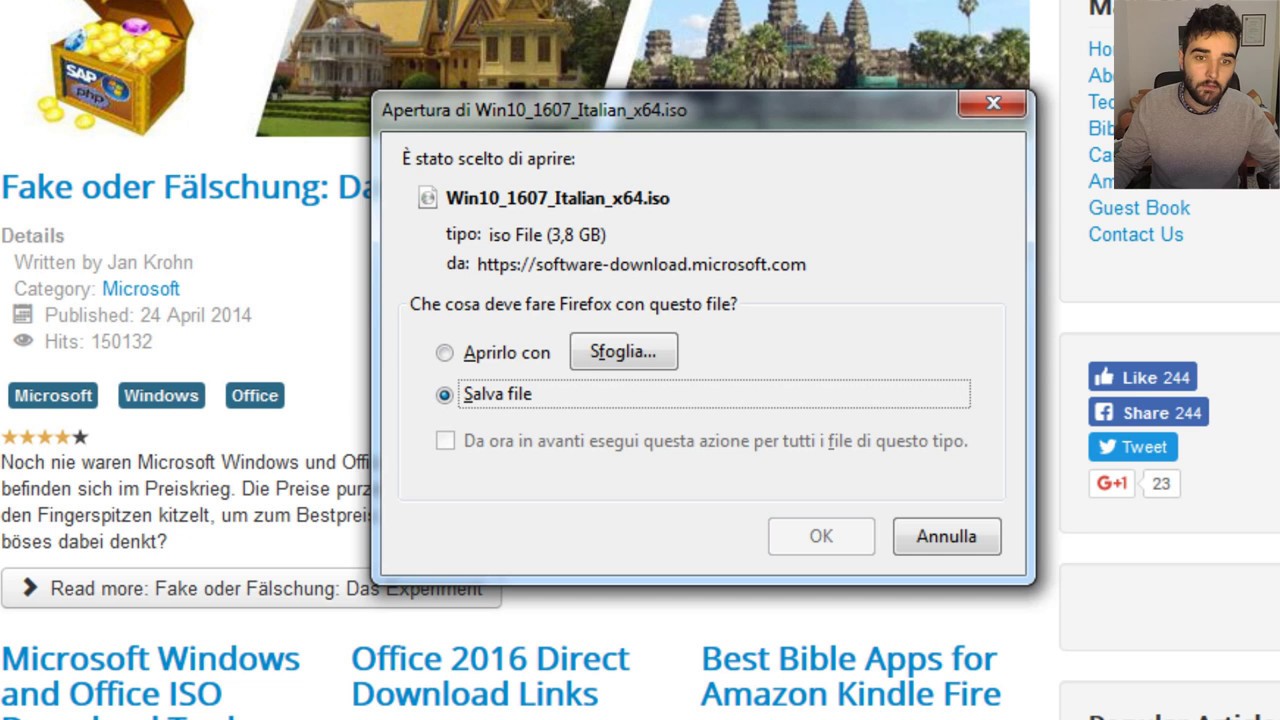Screen dimensions: 1280x720
Task: Confirm the download with OK button
Action: coord(821,536)
